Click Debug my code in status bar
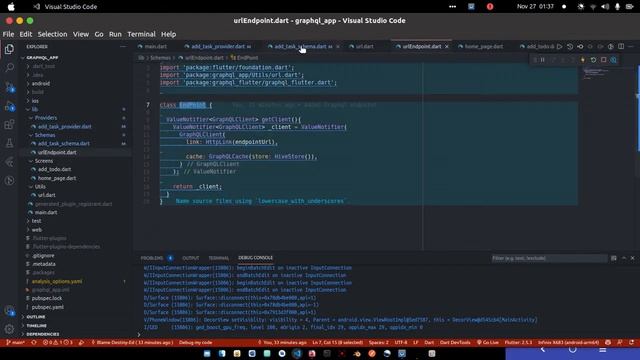This screenshot has width=640, height=360. point(196,342)
